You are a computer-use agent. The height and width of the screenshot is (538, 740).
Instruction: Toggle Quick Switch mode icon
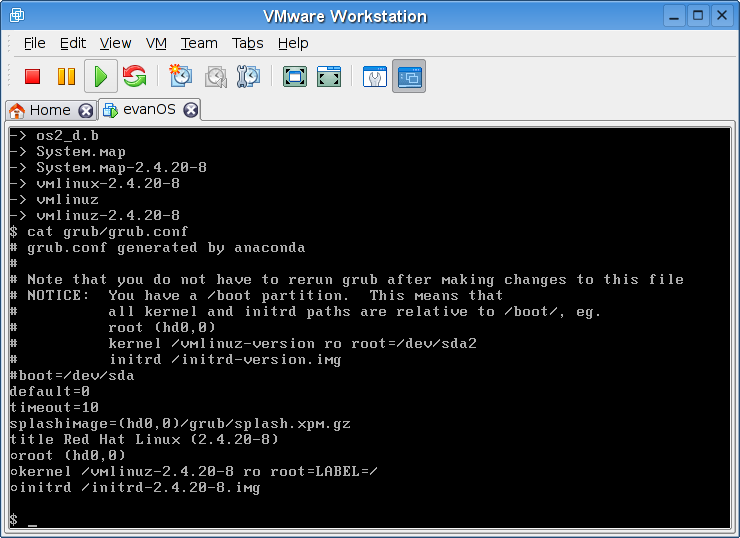point(329,76)
